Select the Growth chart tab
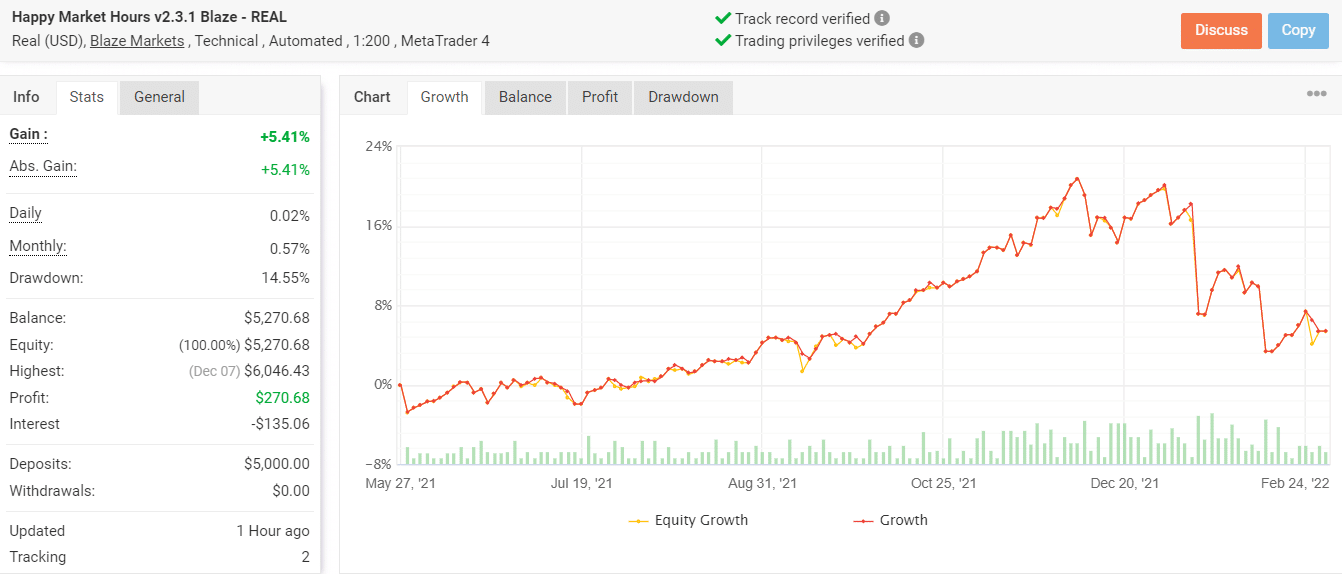 click(444, 97)
